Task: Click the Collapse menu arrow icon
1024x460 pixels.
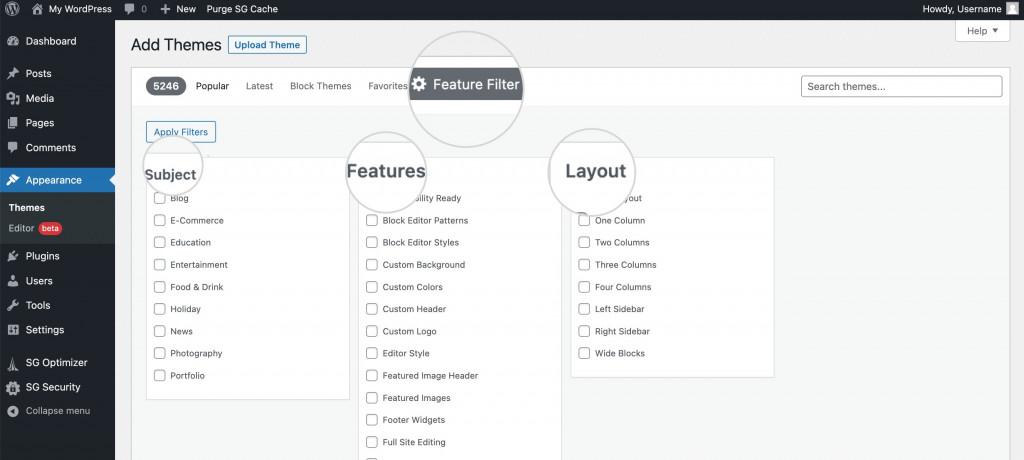Action: point(12,411)
